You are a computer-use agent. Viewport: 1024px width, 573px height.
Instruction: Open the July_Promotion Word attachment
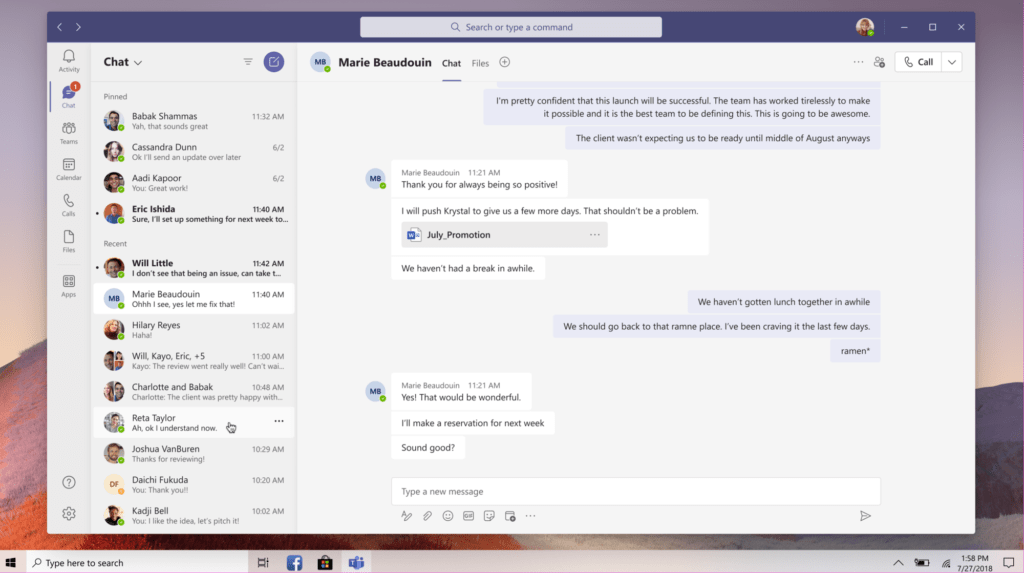click(504, 235)
